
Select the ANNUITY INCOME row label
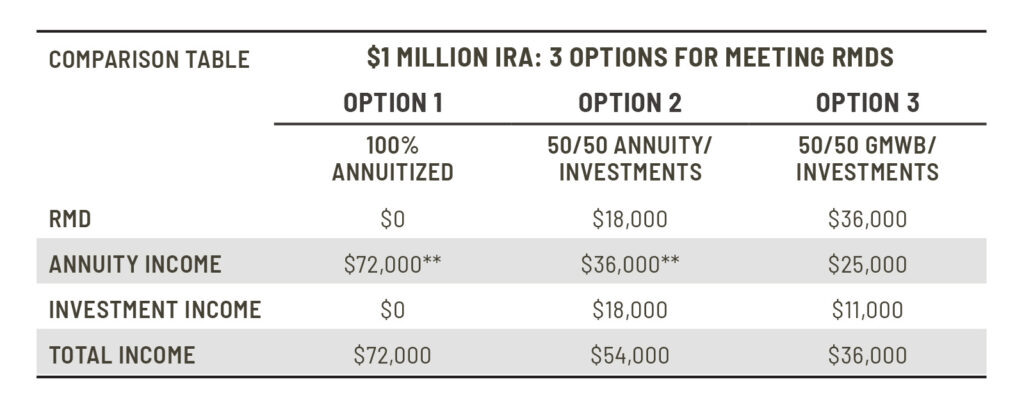point(135,265)
